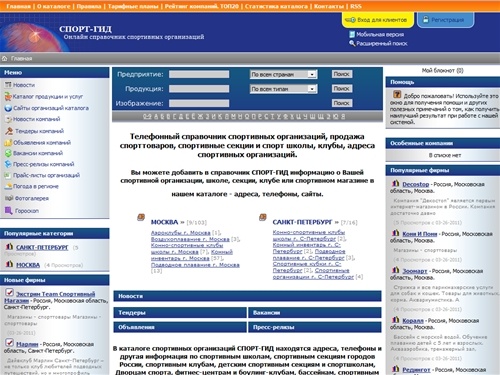The image size is (500, 375).
Task: Click the company icon beside Decostop
Action: 395,183
